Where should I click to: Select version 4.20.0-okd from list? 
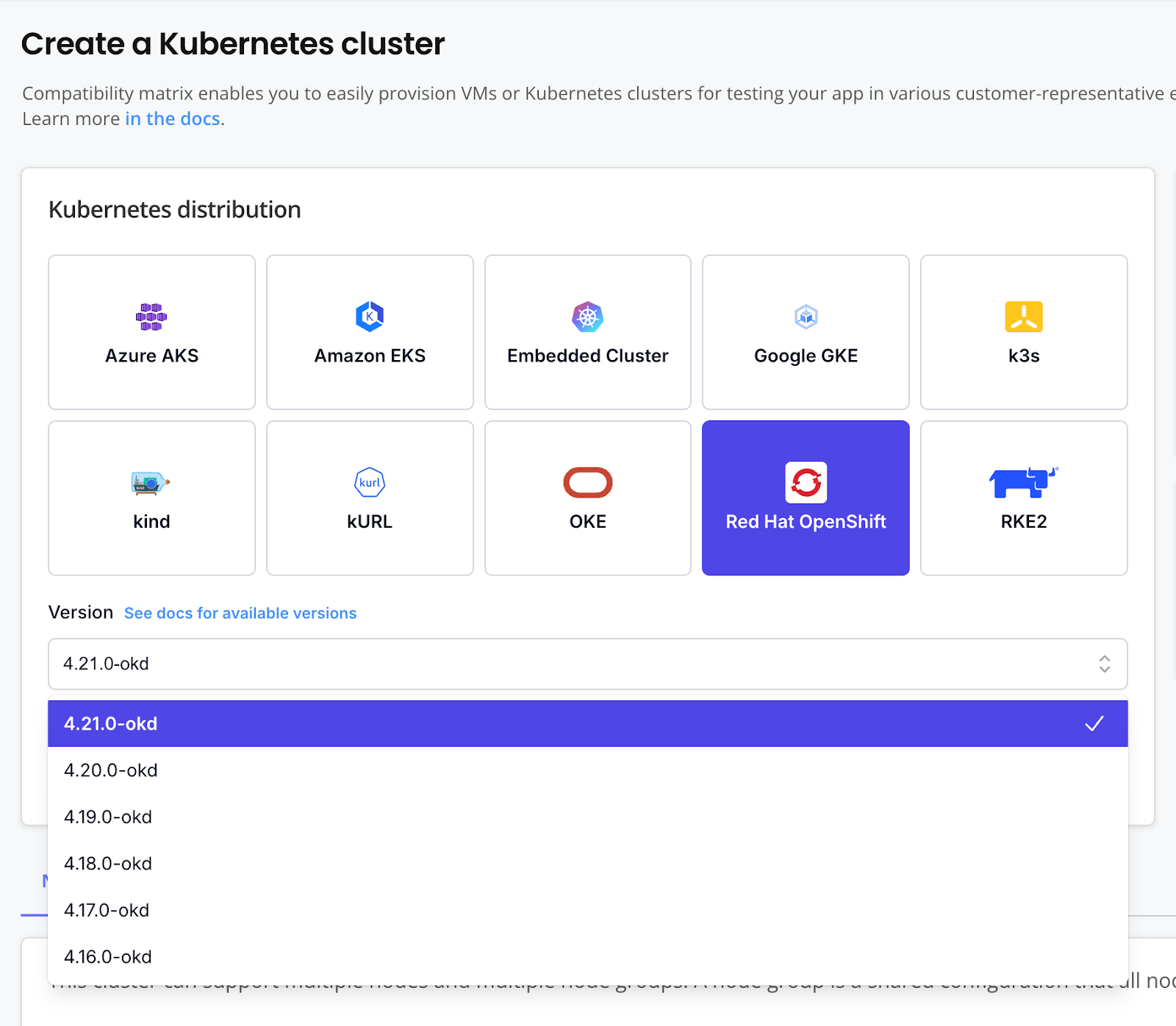coord(587,770)
